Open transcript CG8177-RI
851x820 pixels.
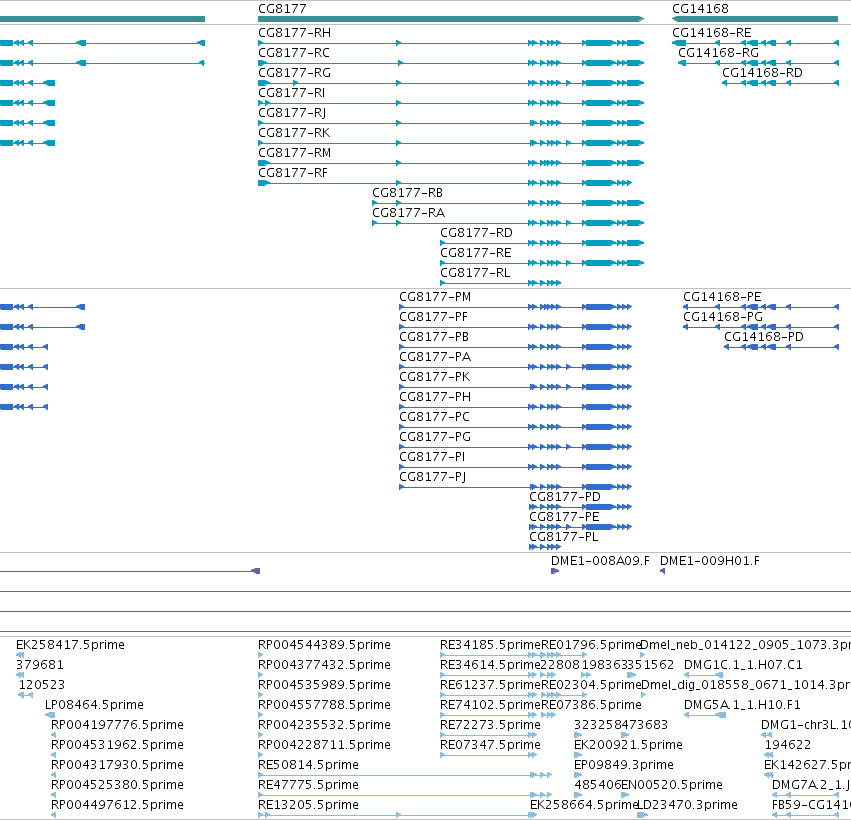pos(291,93)
